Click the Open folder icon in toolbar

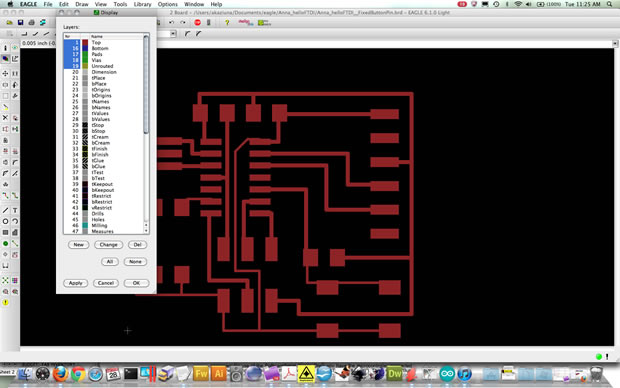point(9,23)
